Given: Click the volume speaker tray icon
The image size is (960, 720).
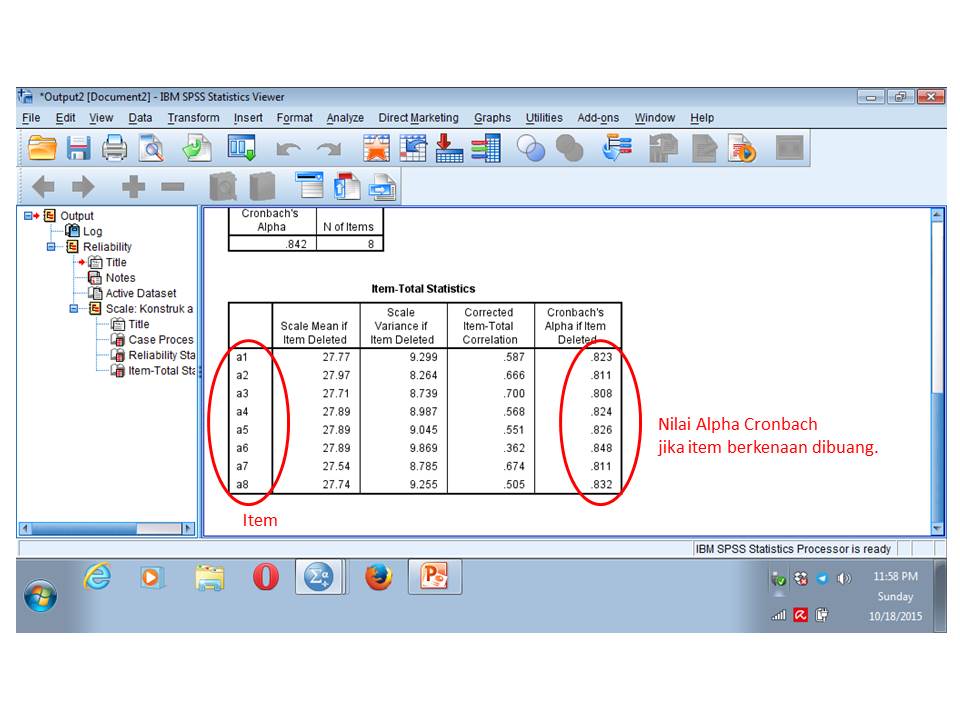Looking at the screenshot, I should [x=844, y=578].
